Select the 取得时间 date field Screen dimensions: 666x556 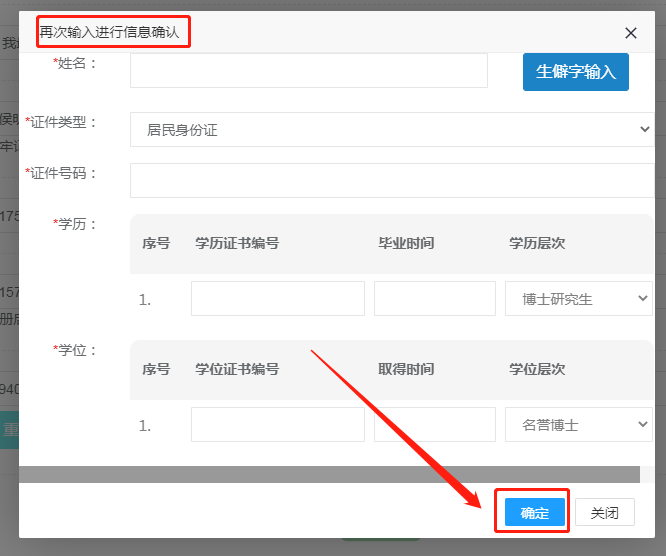434,425
